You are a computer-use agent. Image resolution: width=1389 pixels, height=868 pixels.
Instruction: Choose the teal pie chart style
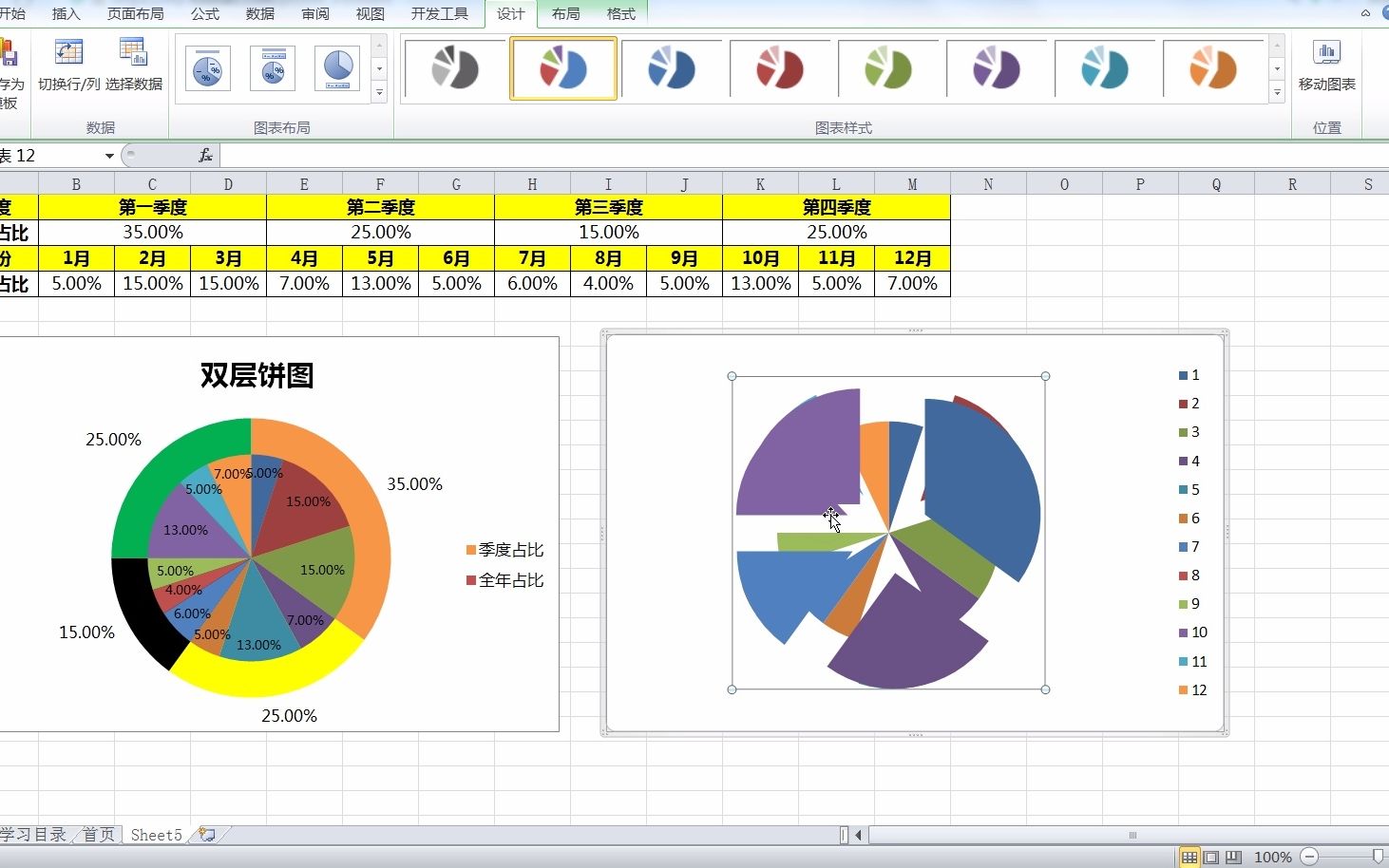click(x=1105, y=68)
